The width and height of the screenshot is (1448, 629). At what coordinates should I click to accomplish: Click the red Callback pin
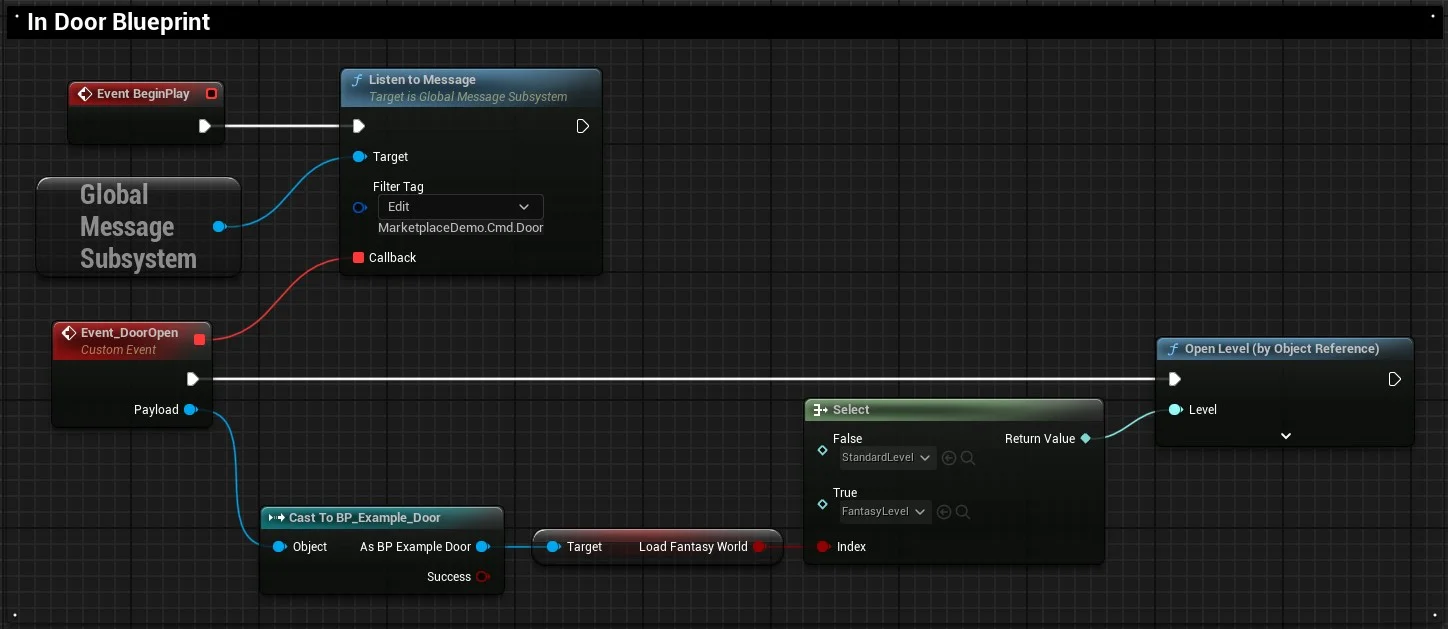point(358,258)
